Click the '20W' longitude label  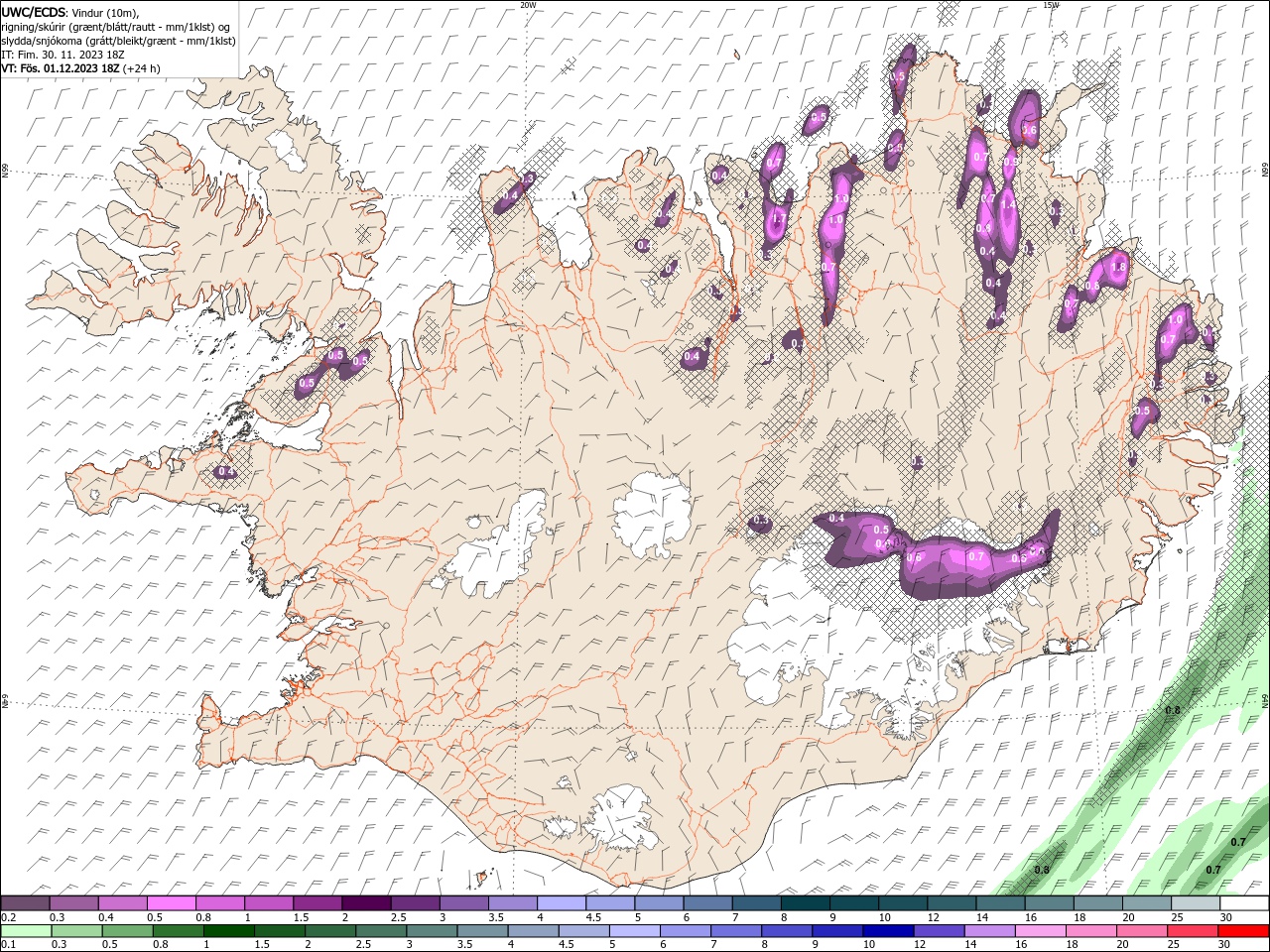click(528, 5)
